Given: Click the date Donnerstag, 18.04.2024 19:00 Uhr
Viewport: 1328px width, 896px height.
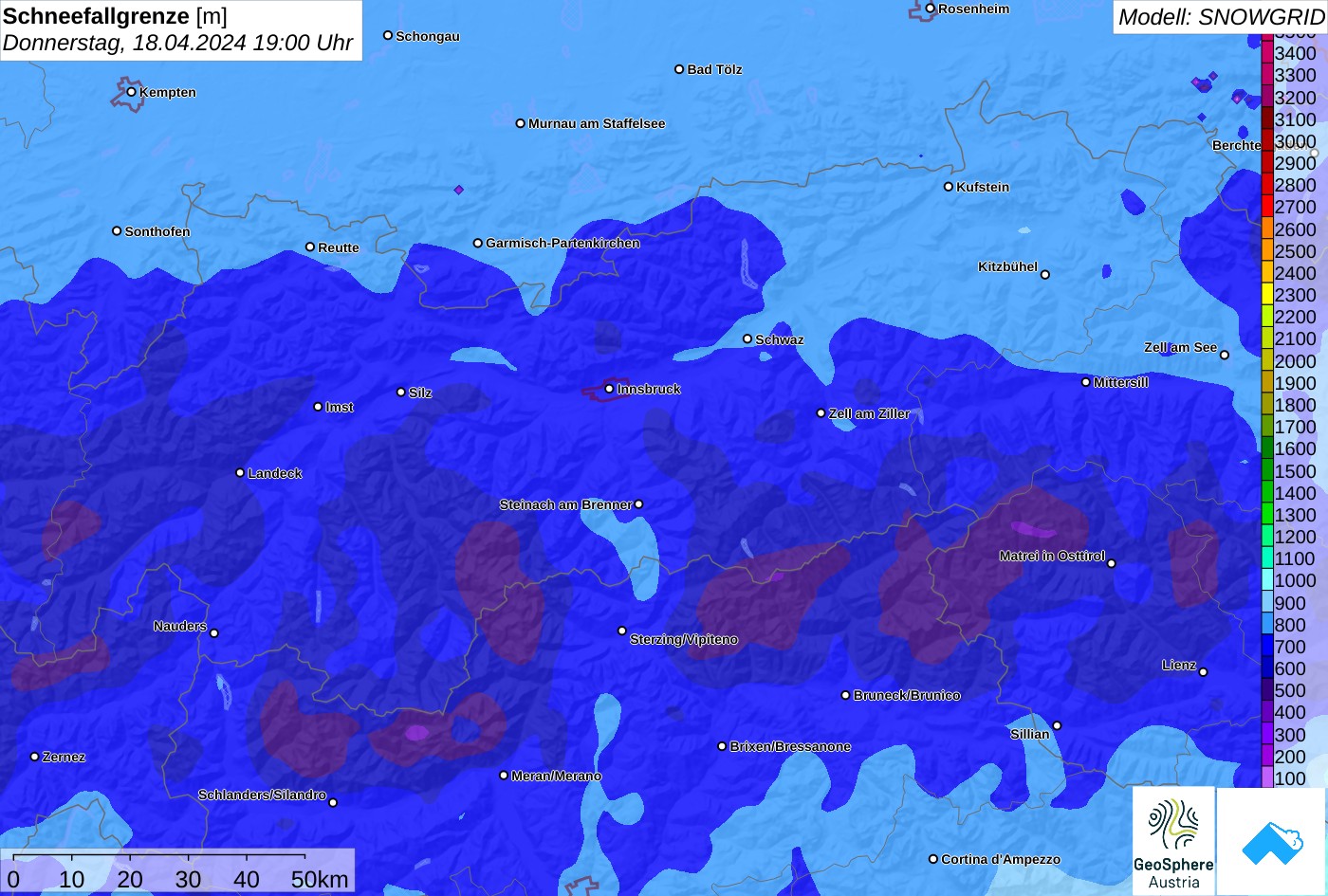Looking at the screenshot, I should coord(177,43).
